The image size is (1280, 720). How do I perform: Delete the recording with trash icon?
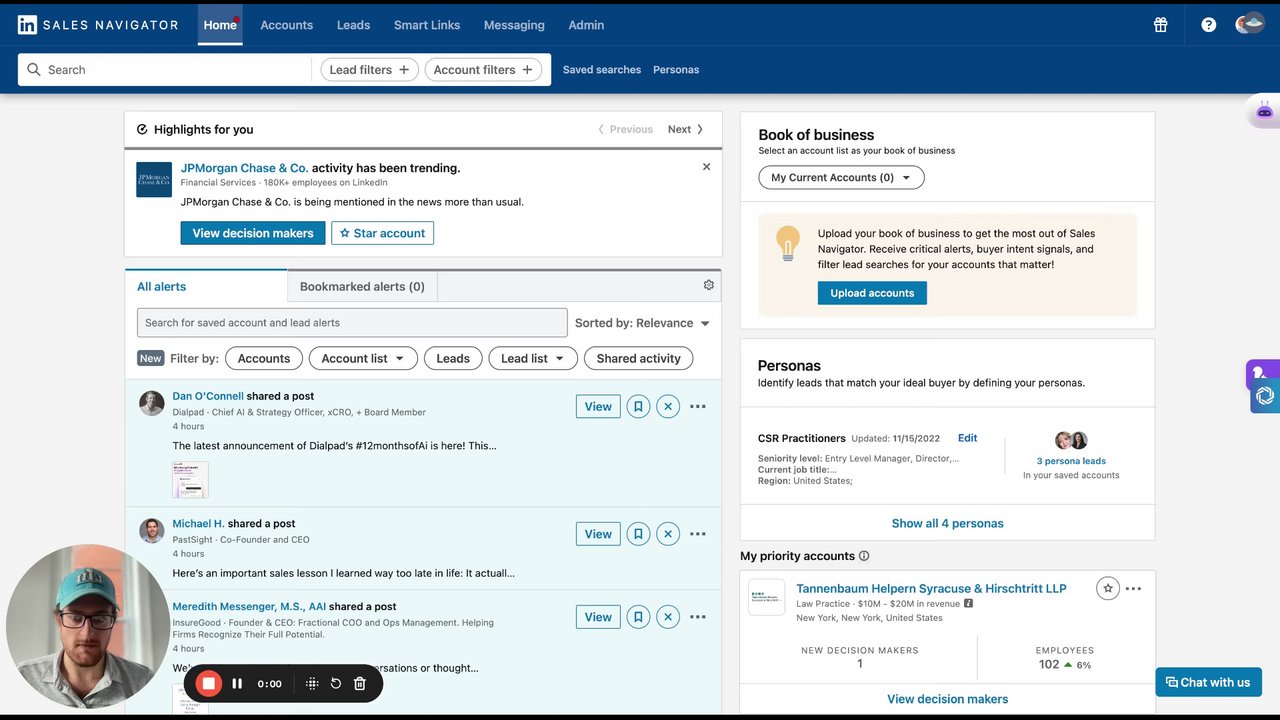[x=360, y=684]
